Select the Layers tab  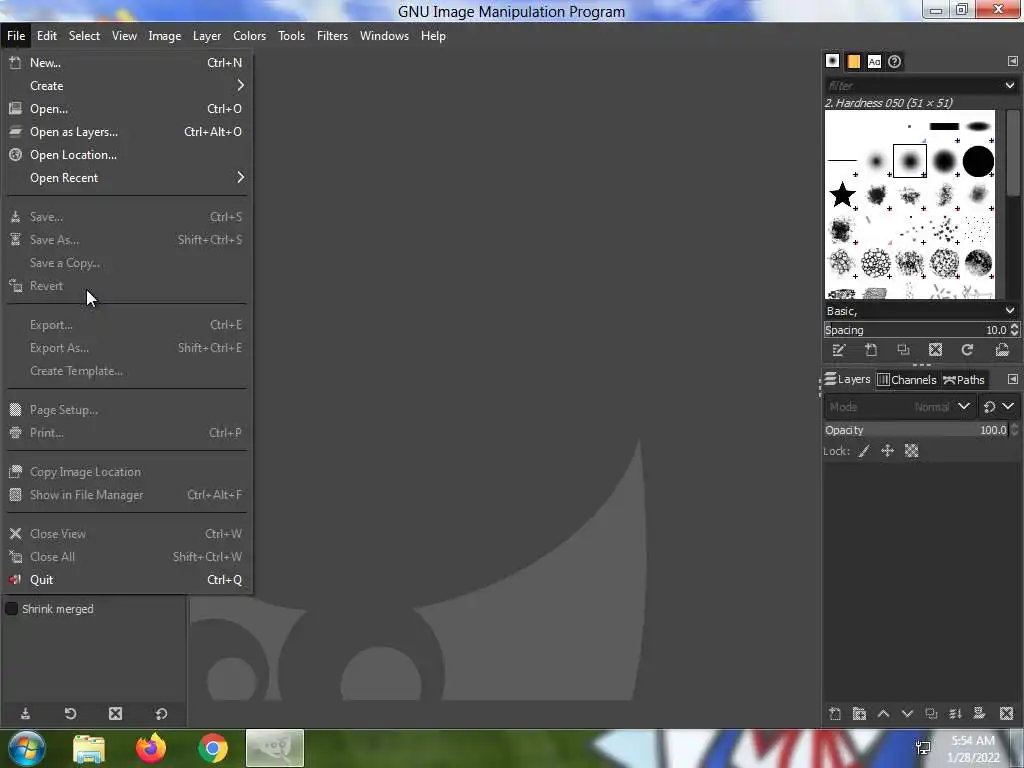coord(847,379)
